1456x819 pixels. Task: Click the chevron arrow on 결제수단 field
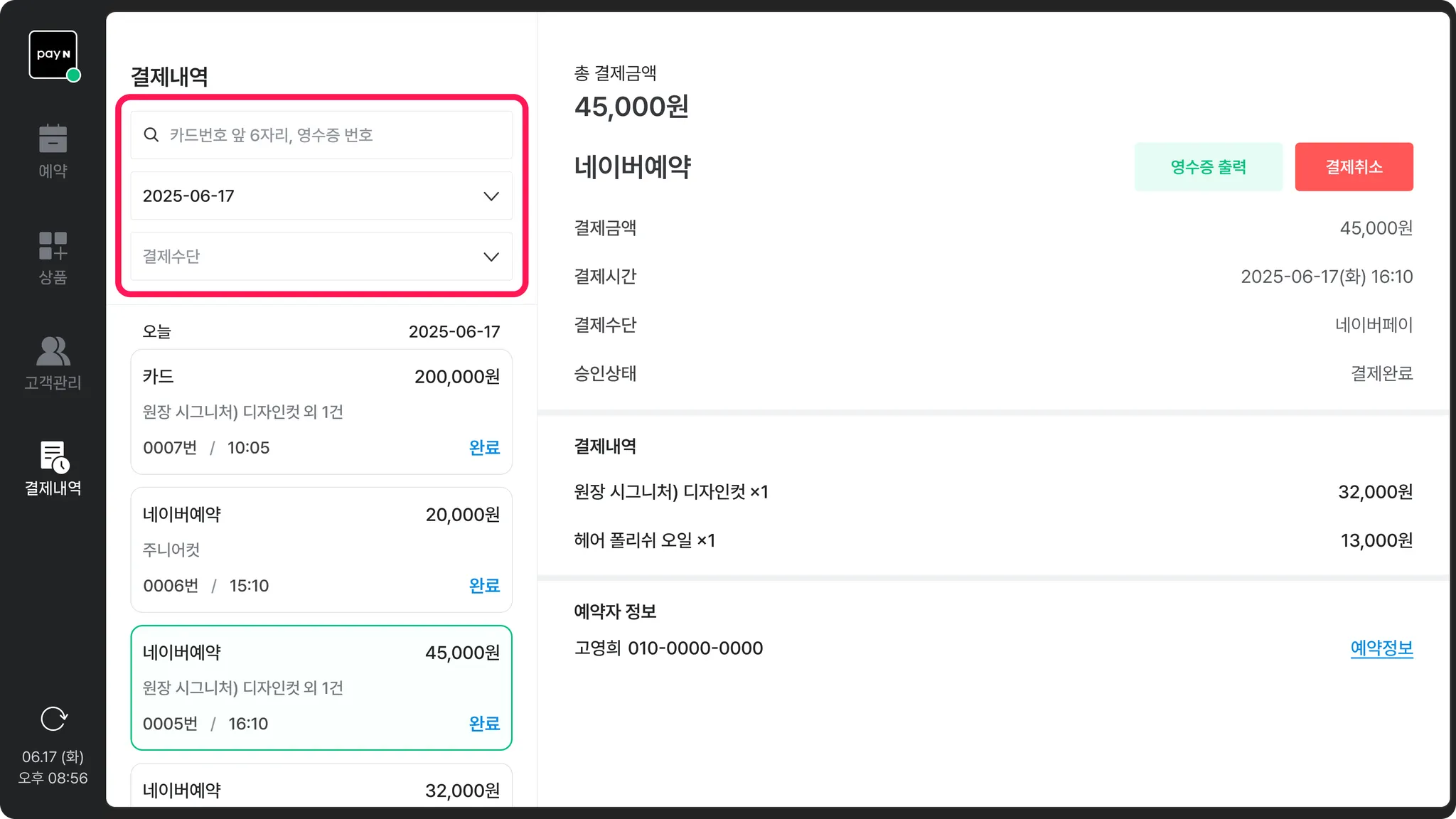pyautogui.click(x=491, y=257)
